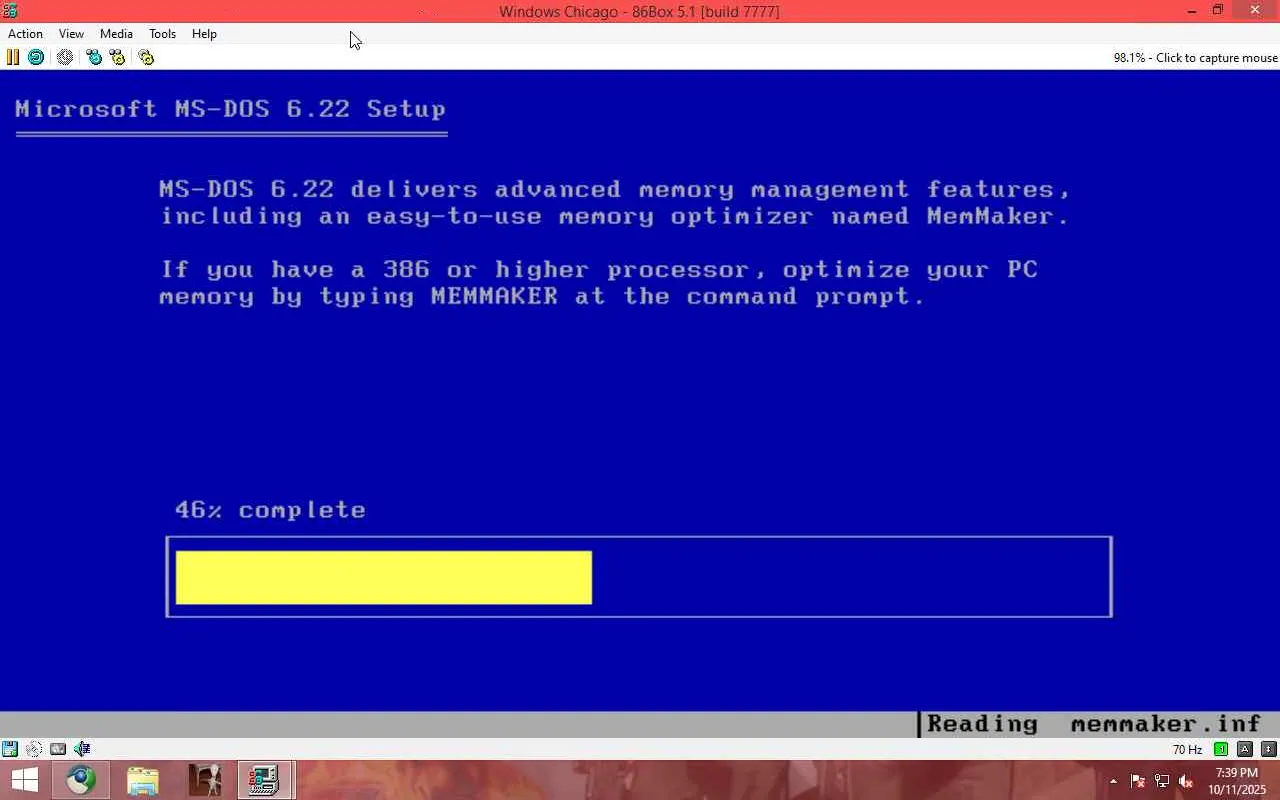Open File Explorer from the taskbar
The image size is (1280, 800).
(x=143, y=780)
